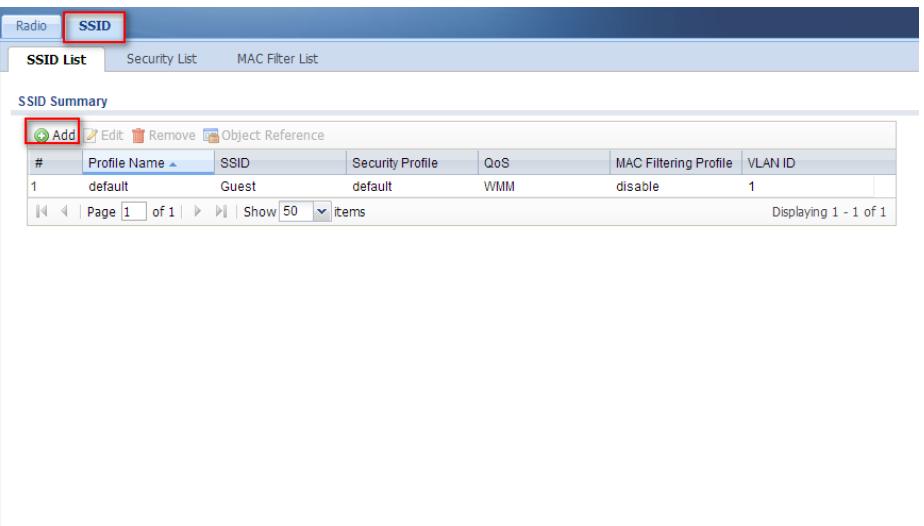The width and height of the screenshot is (924, 526).
Task: Select the 'Guest' SSID cell
Action: point(280,186)
